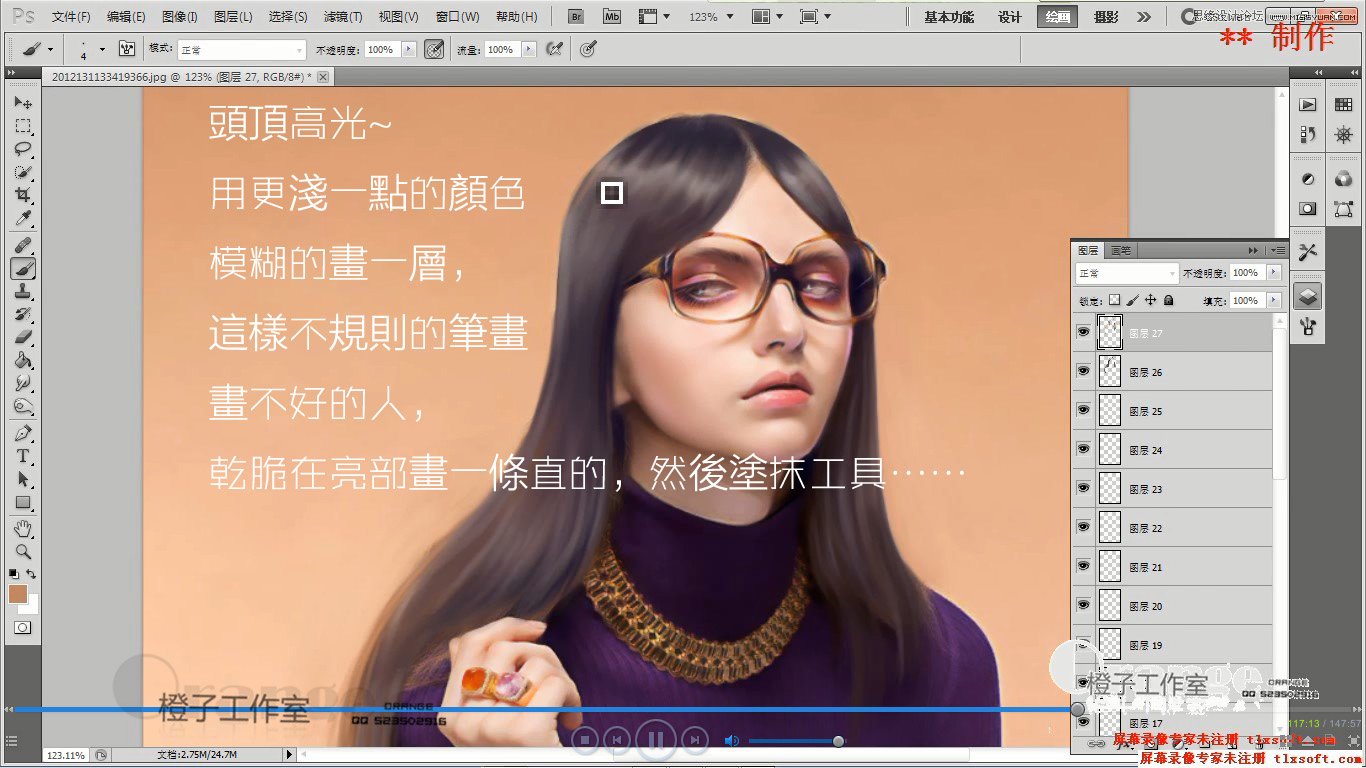Hide layer 图层 25
Image resolution: width=1366 pixels, height=768 pixels.
pos(1084,411)
